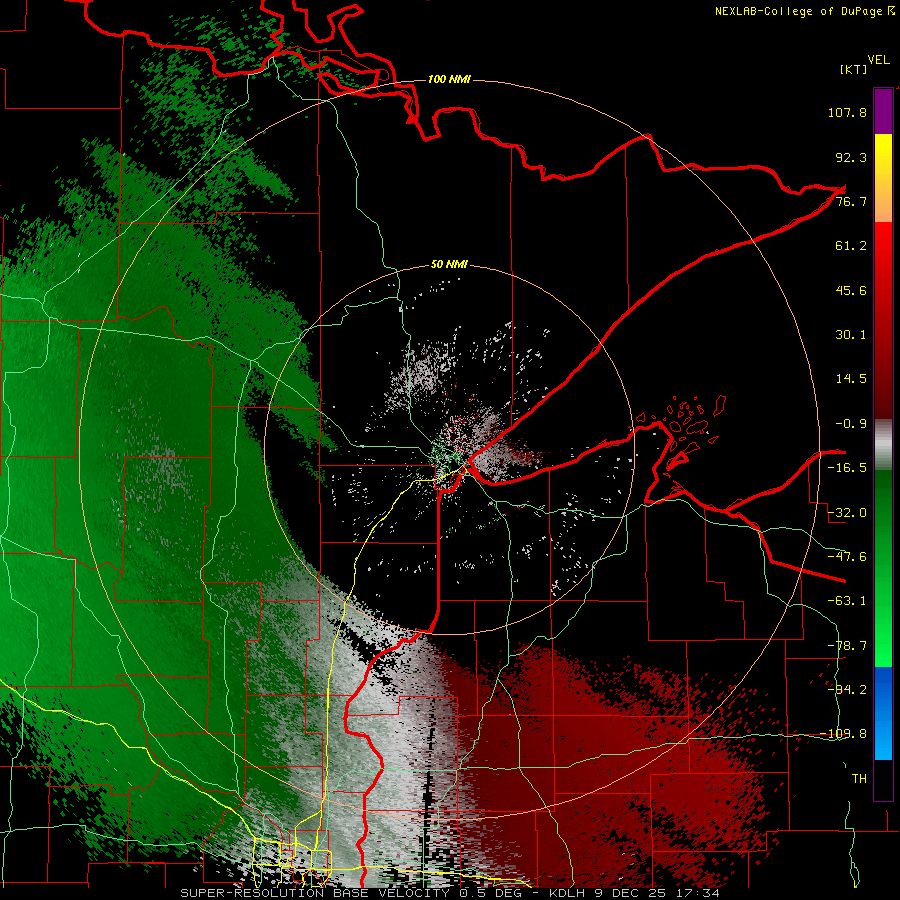This screenshot has width=900, height=900.
Task: Select the 107.8 value on the velocity scale
Action: [847, 112]
